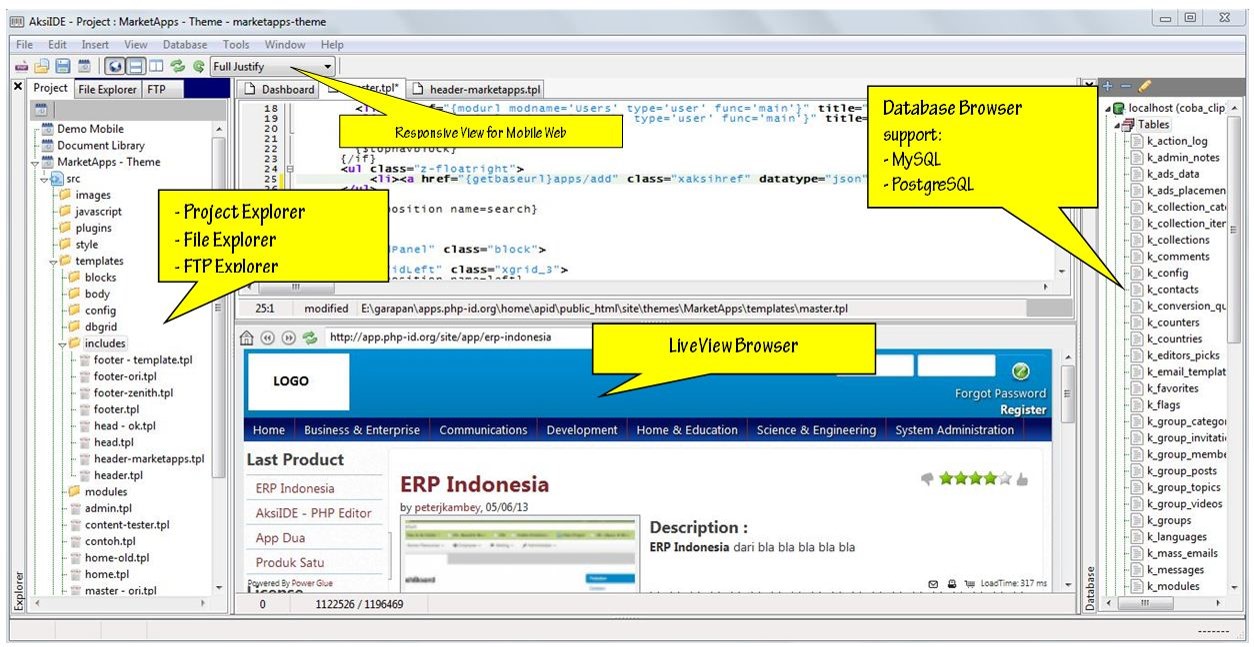Click the MarketApps - Theme project icon
The width and height of the screenshot is (1254, 647).
(x=46, y=162)
